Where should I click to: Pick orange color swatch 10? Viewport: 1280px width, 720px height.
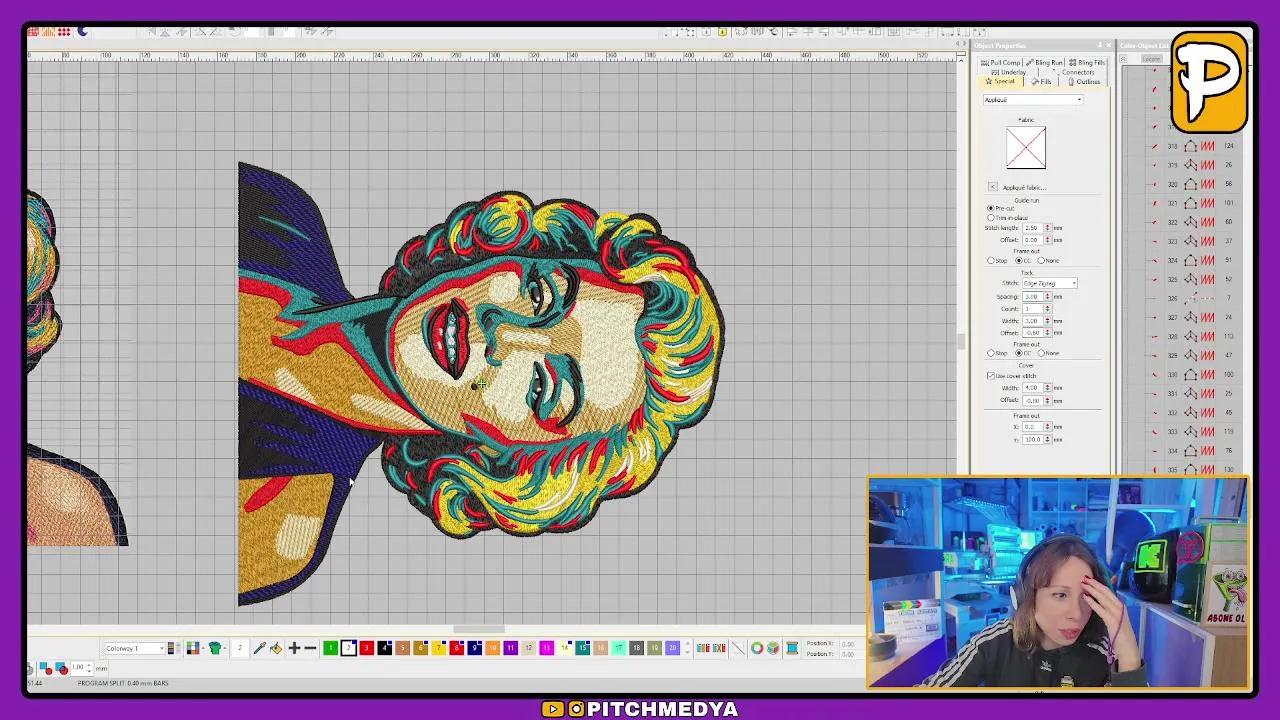pos(492,648)
